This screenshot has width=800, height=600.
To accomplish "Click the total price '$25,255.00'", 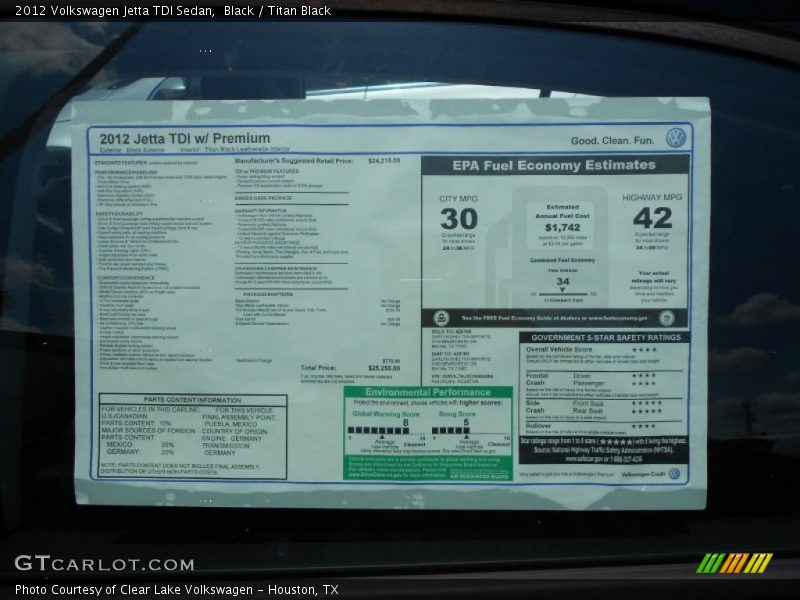I will pyautogui.click(x=384, y=368).
